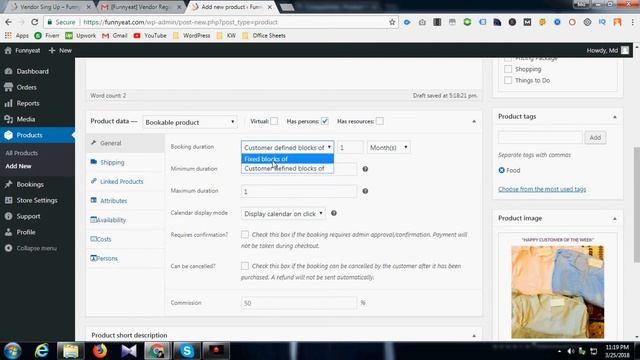Open Orders from the admin menu
This screenshot has height=360, width=640.
[27, 87]
